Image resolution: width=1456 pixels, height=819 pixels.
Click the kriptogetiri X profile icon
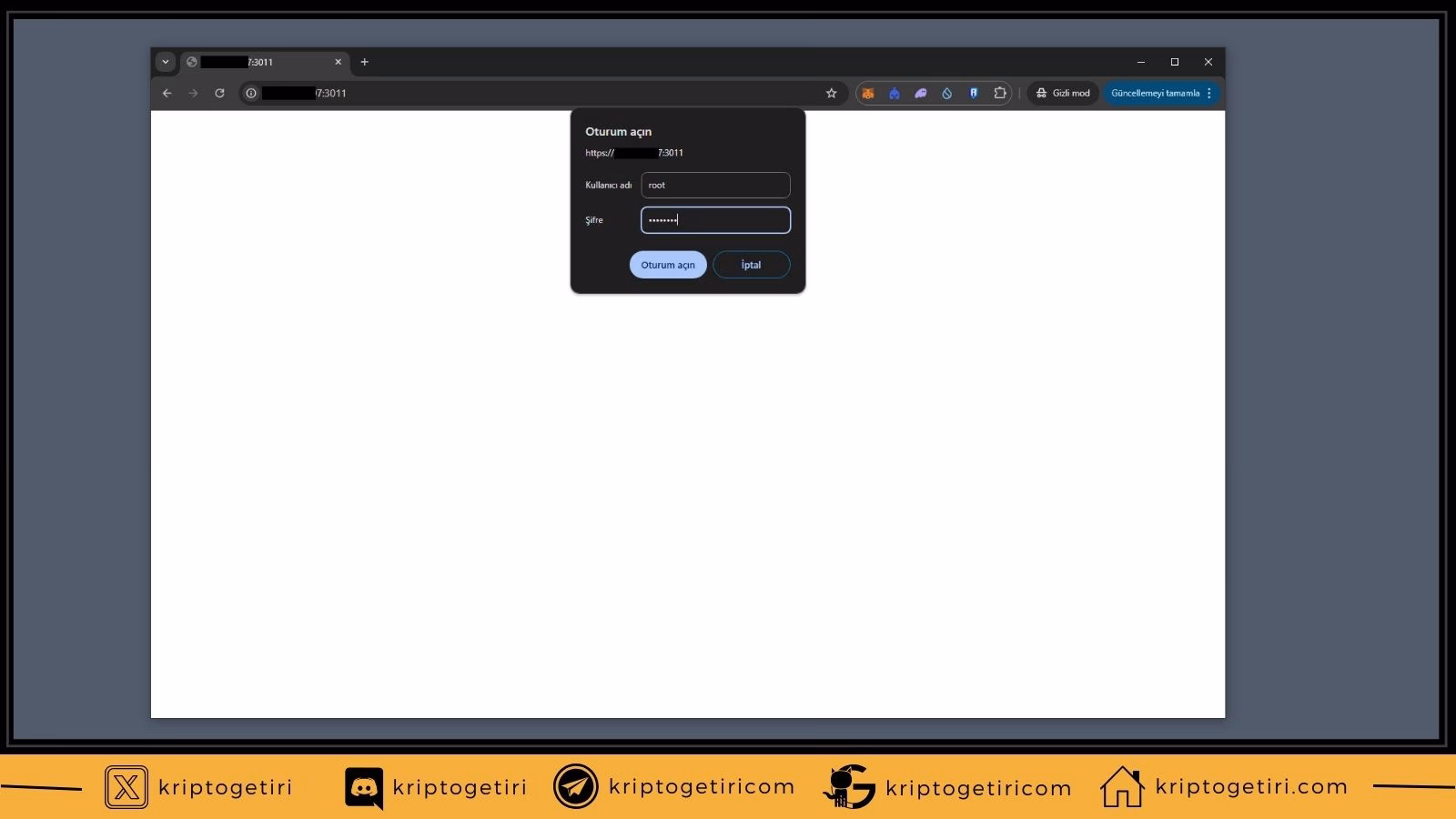126,787
